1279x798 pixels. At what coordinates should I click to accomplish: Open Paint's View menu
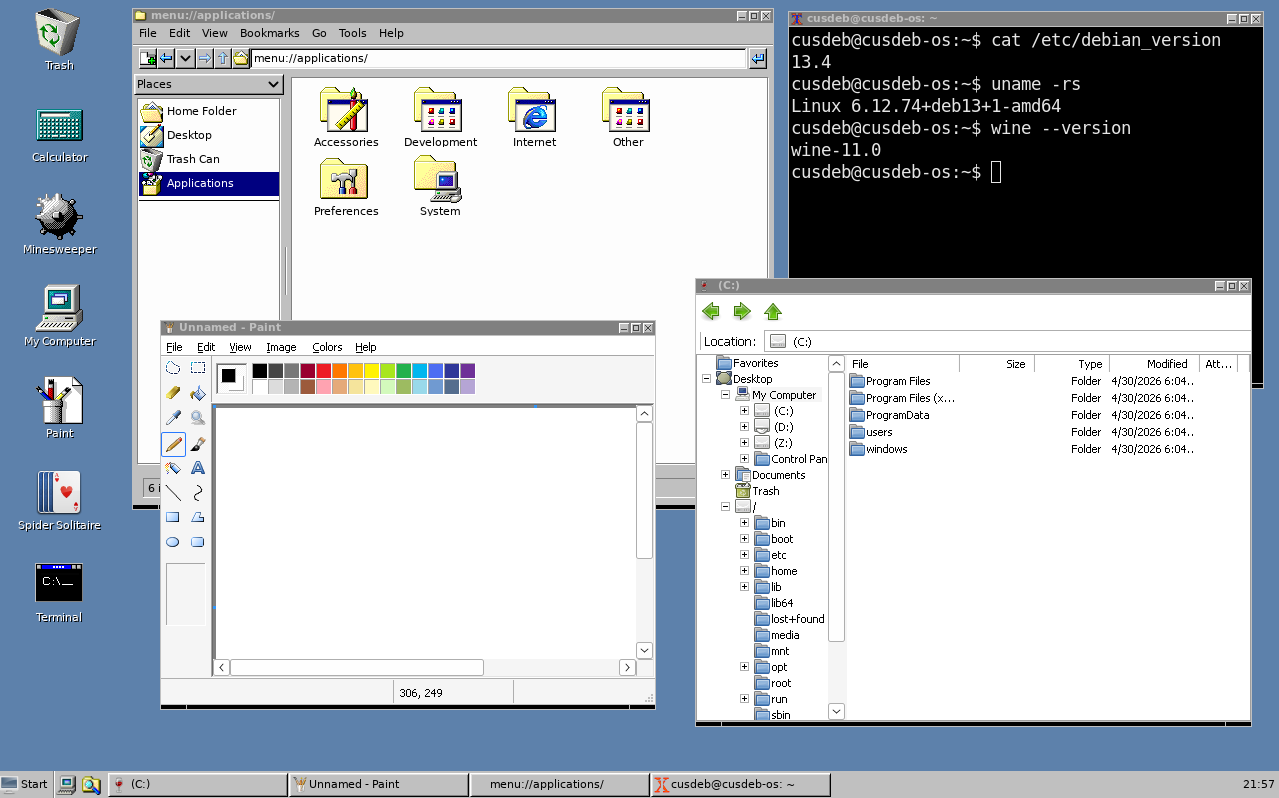[241, 347]
